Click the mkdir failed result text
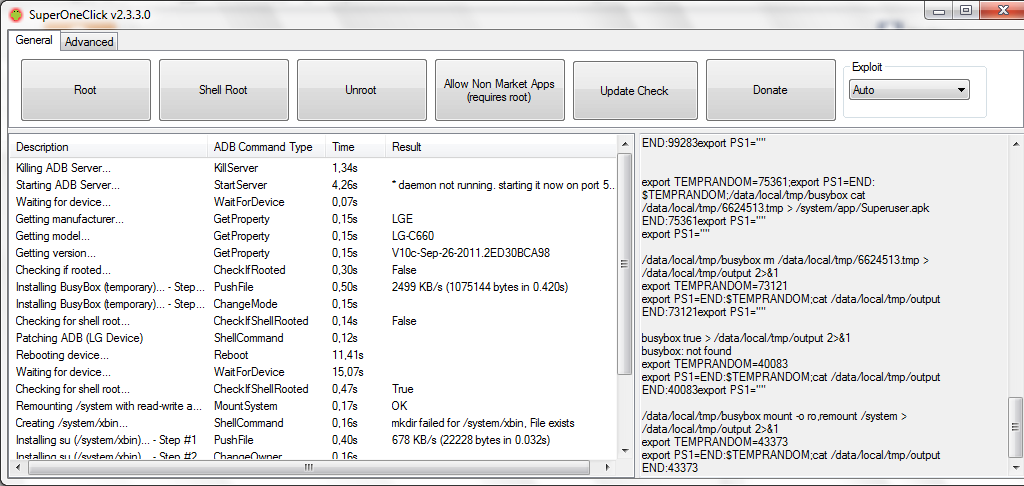The image size is (1024, 486). (x=483, y=423)
